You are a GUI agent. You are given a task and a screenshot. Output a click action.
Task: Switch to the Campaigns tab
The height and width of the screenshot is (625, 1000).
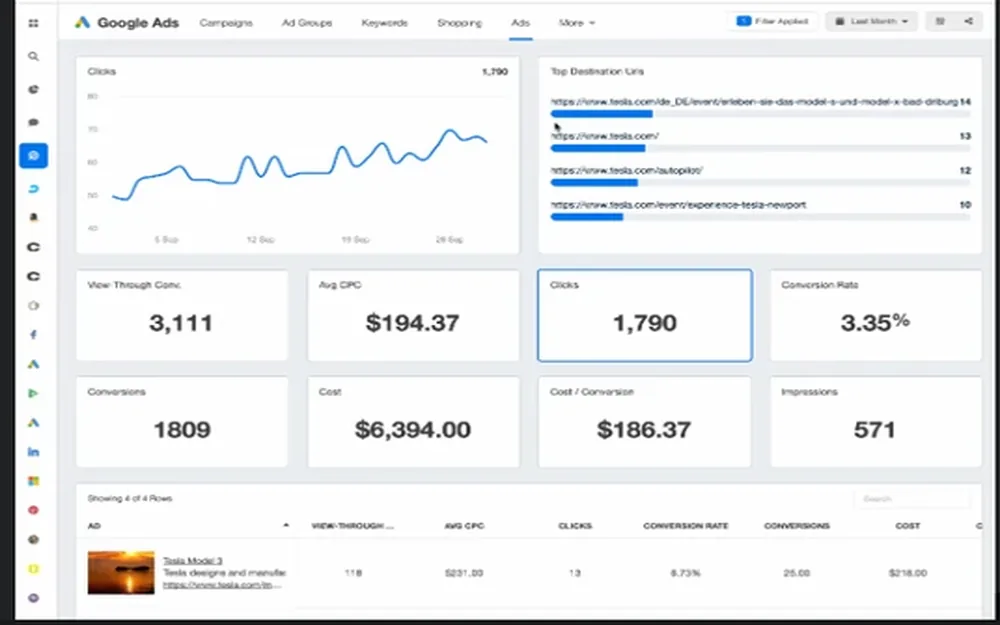click(226, 22)
